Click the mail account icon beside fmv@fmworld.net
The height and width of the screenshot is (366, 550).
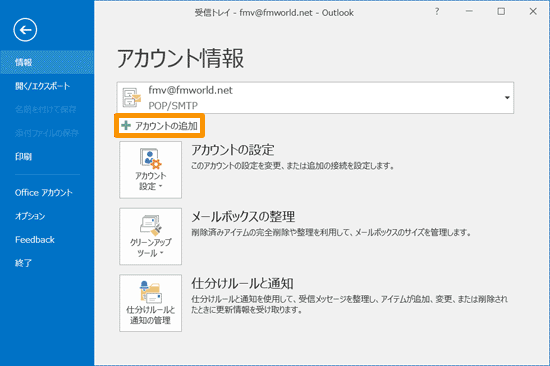(x=131, y=98)
